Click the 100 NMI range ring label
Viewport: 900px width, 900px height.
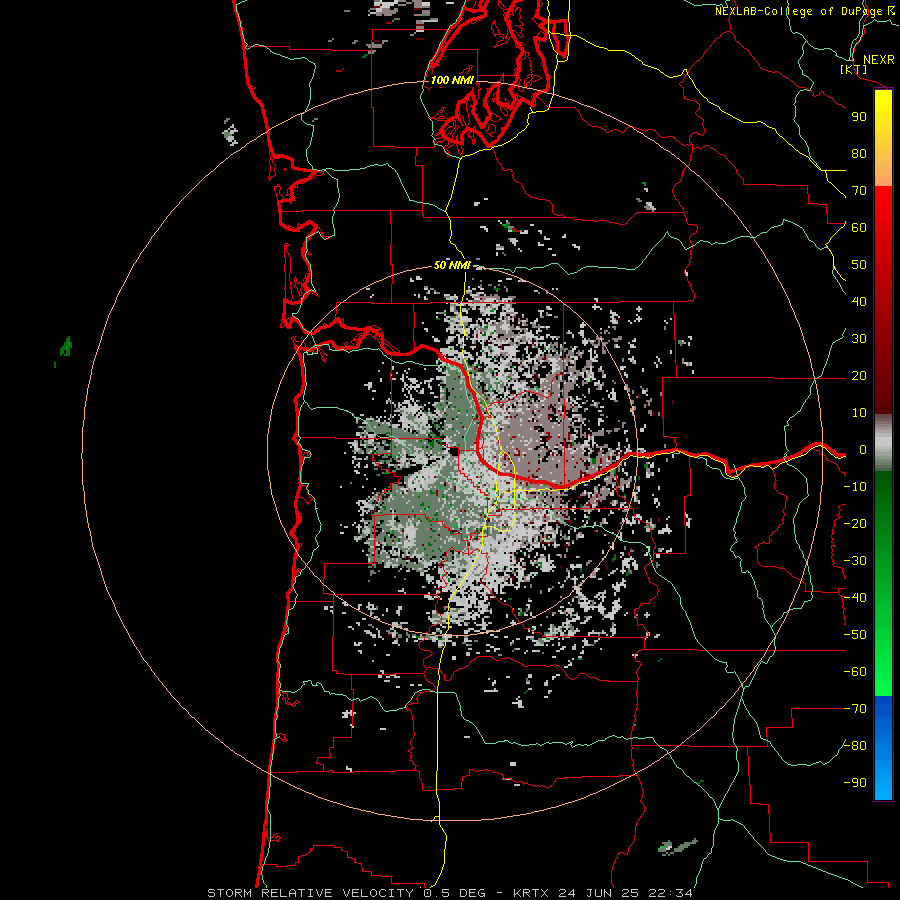click(x=452, y=80)
